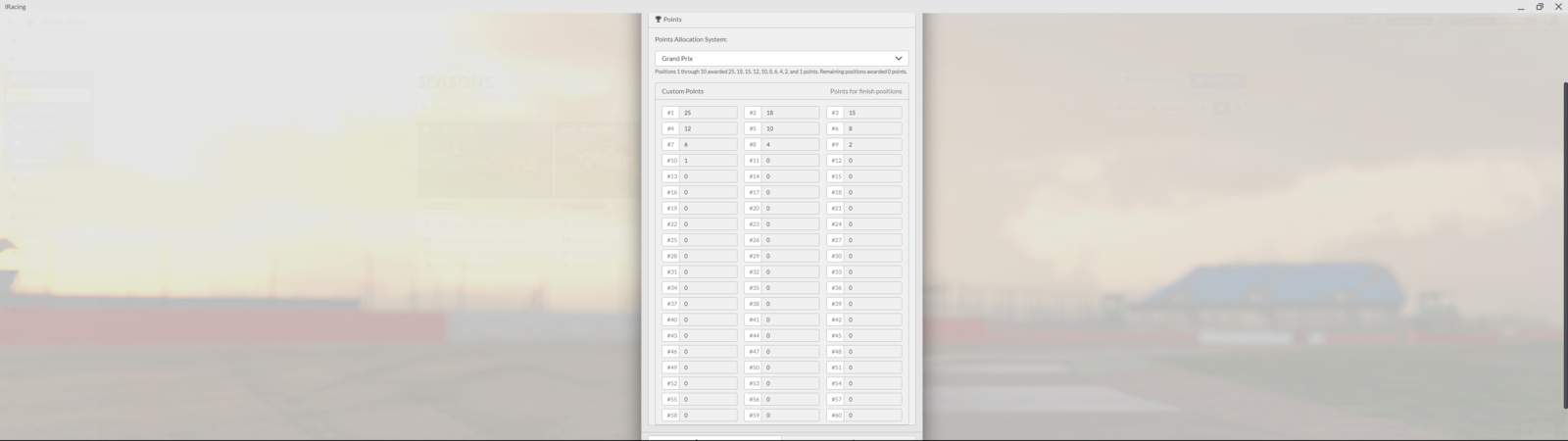Screen dimensions: 1568x441
Task: Open the Grand Prix points system dropdown
Action: pos(781,59)
